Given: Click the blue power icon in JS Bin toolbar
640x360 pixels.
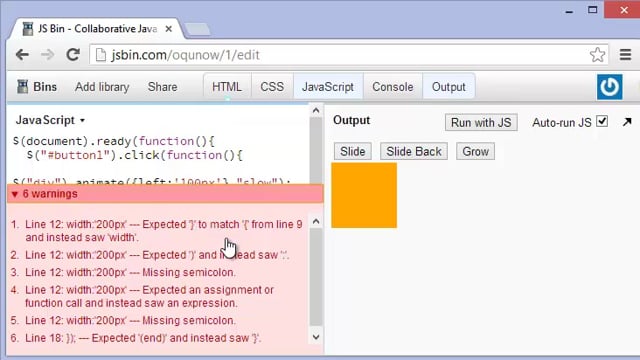Looking at the screenshot, I should point(609,87).
